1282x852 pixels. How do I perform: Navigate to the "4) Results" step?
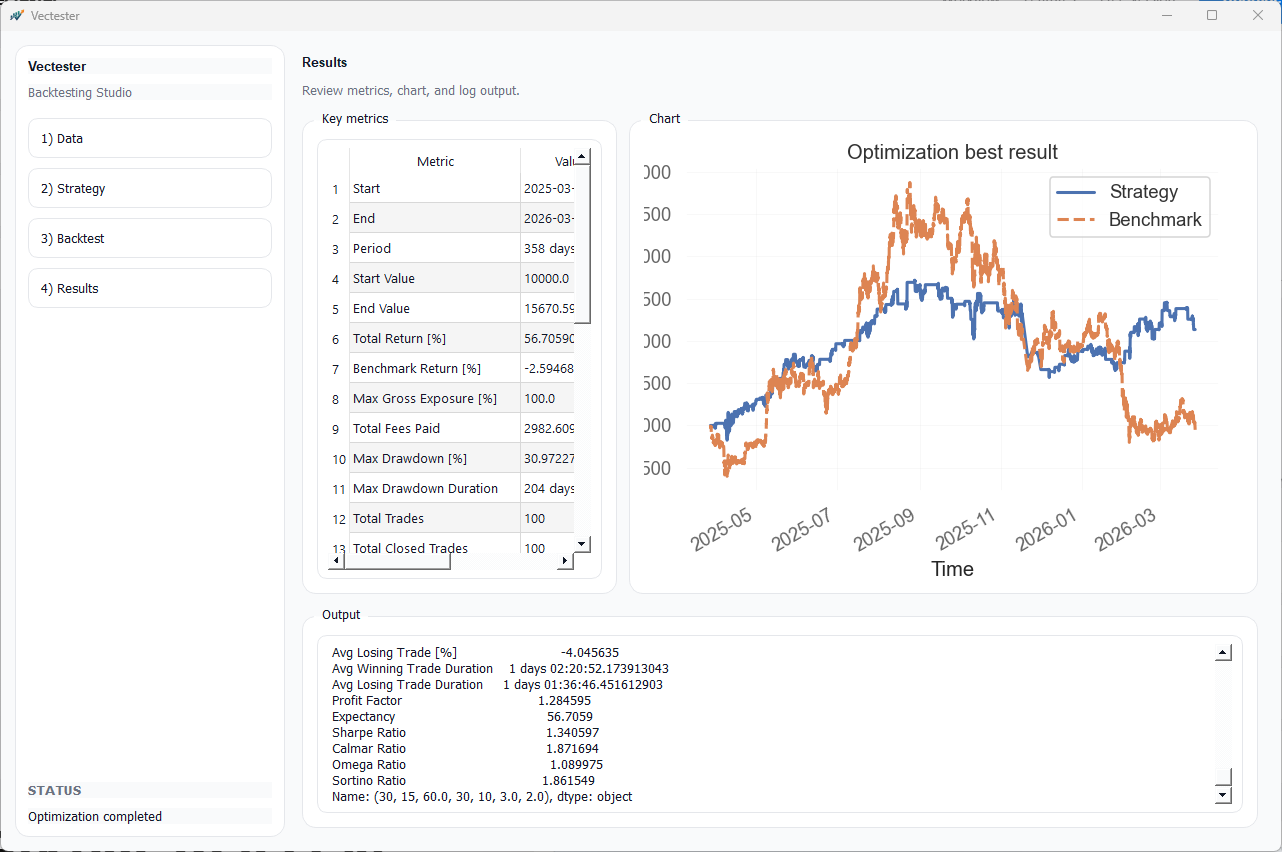point(149,288)
